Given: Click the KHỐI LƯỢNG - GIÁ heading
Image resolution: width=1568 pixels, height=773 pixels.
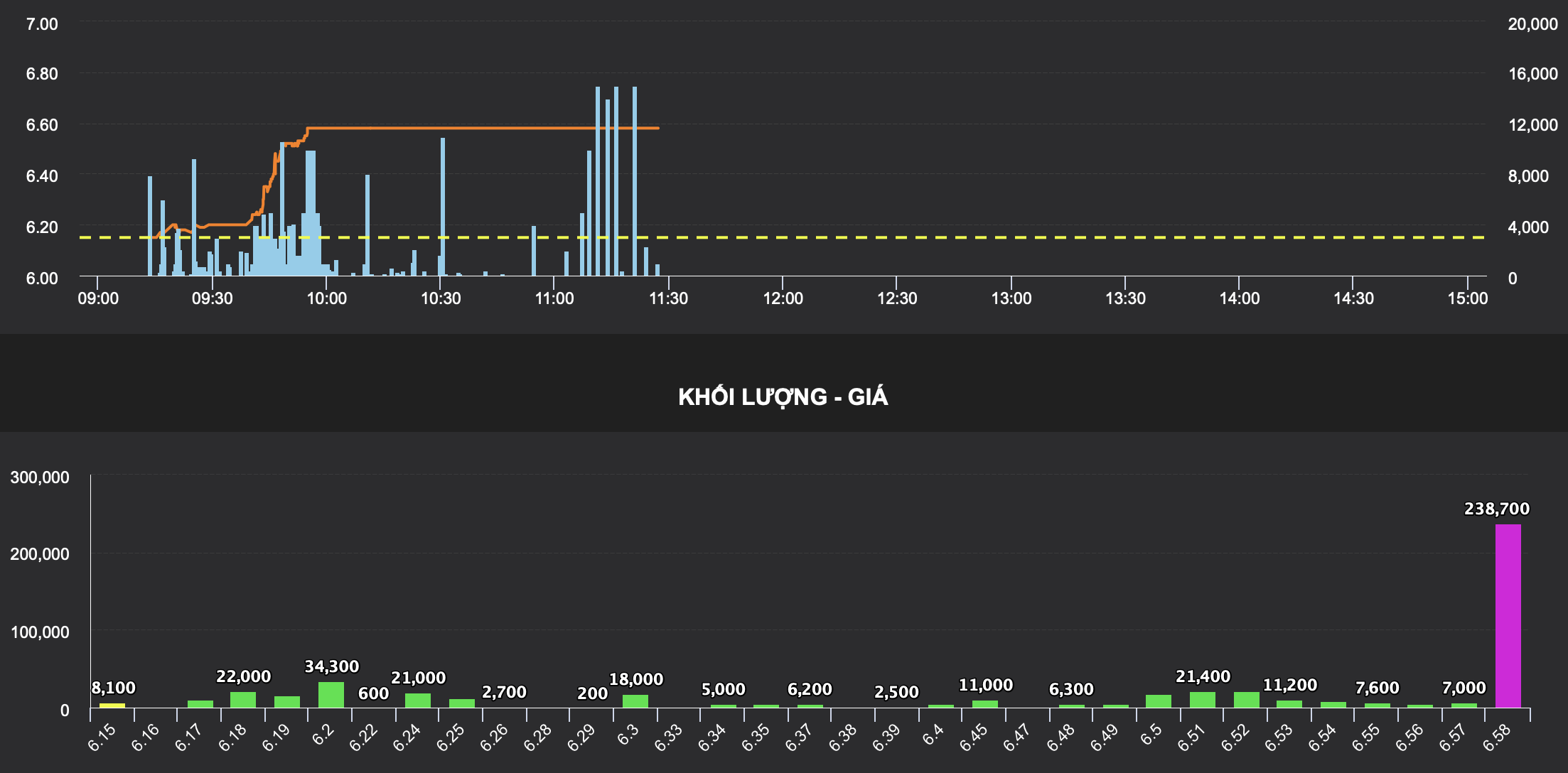Looking at the screenshot, I should click(783, 397).
